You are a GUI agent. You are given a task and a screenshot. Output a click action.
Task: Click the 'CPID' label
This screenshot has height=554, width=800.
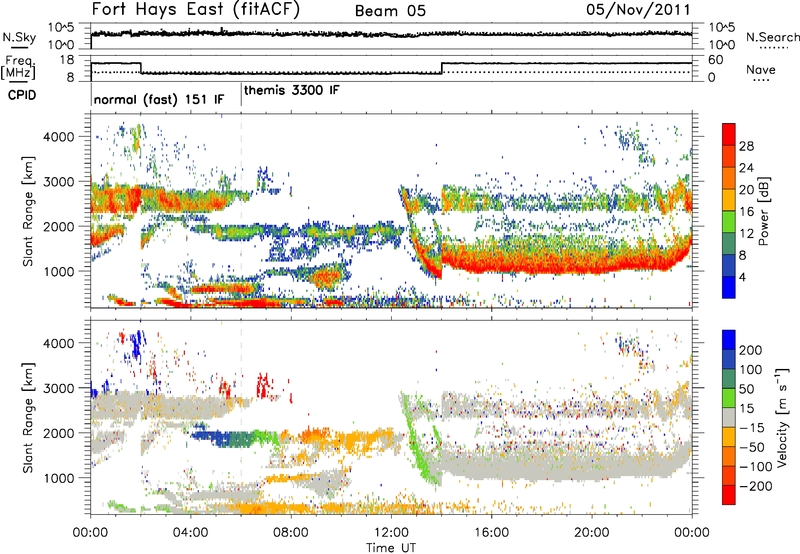tap(22, 95)
